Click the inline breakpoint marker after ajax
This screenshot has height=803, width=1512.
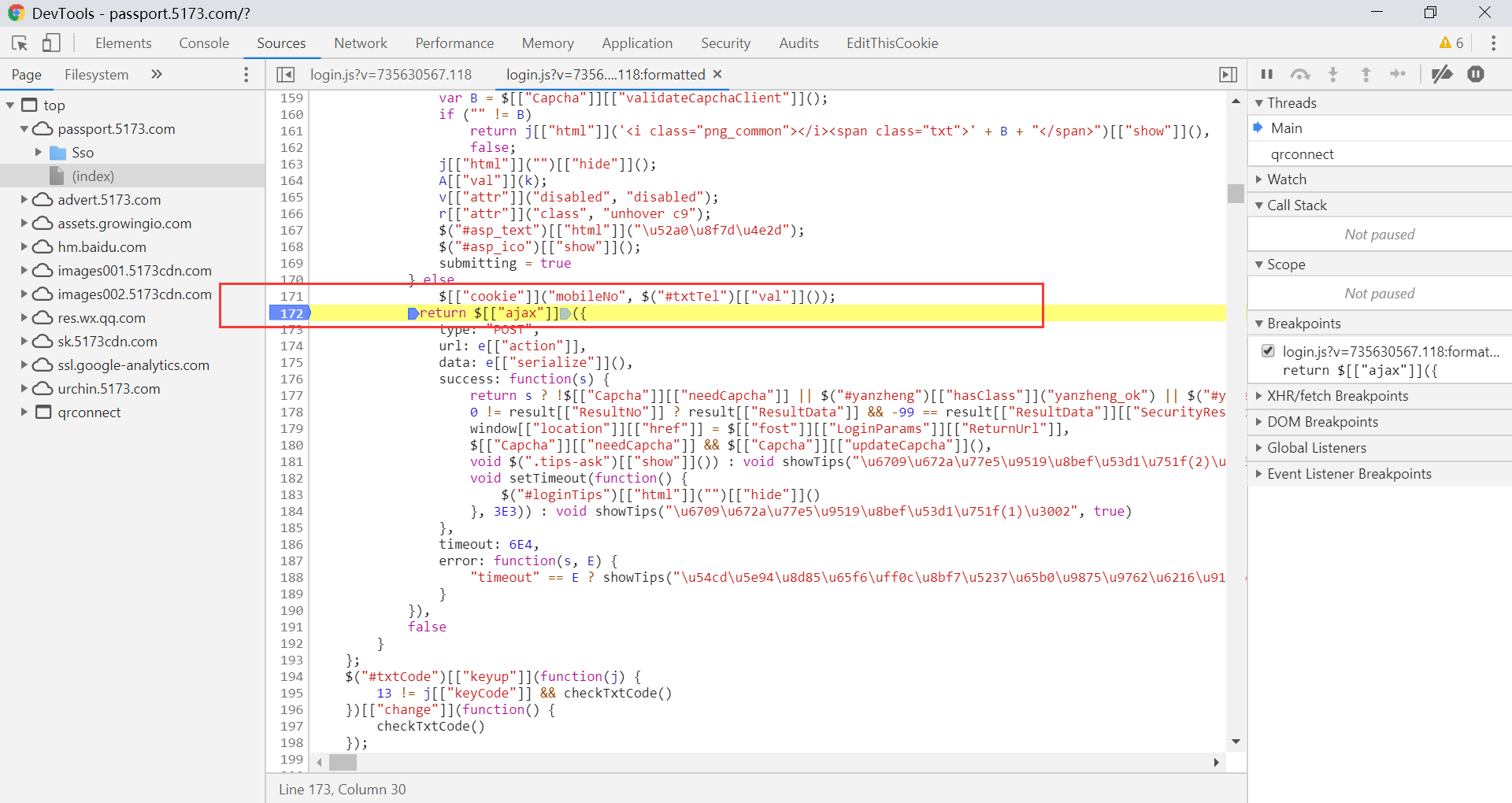point(565,313)
